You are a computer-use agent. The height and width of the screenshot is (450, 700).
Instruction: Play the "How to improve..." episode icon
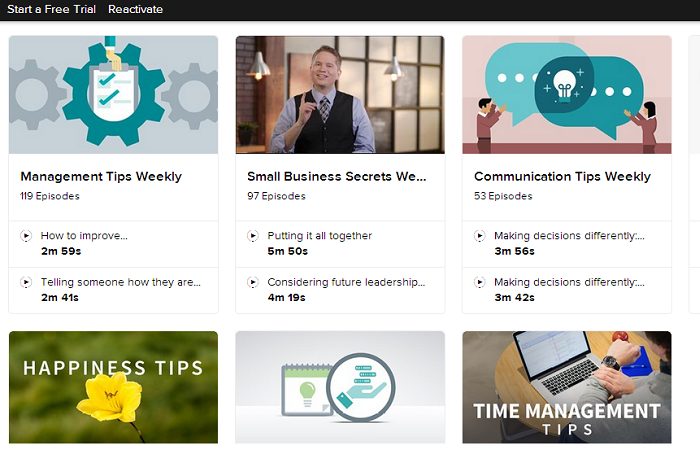tap(26, 236)
